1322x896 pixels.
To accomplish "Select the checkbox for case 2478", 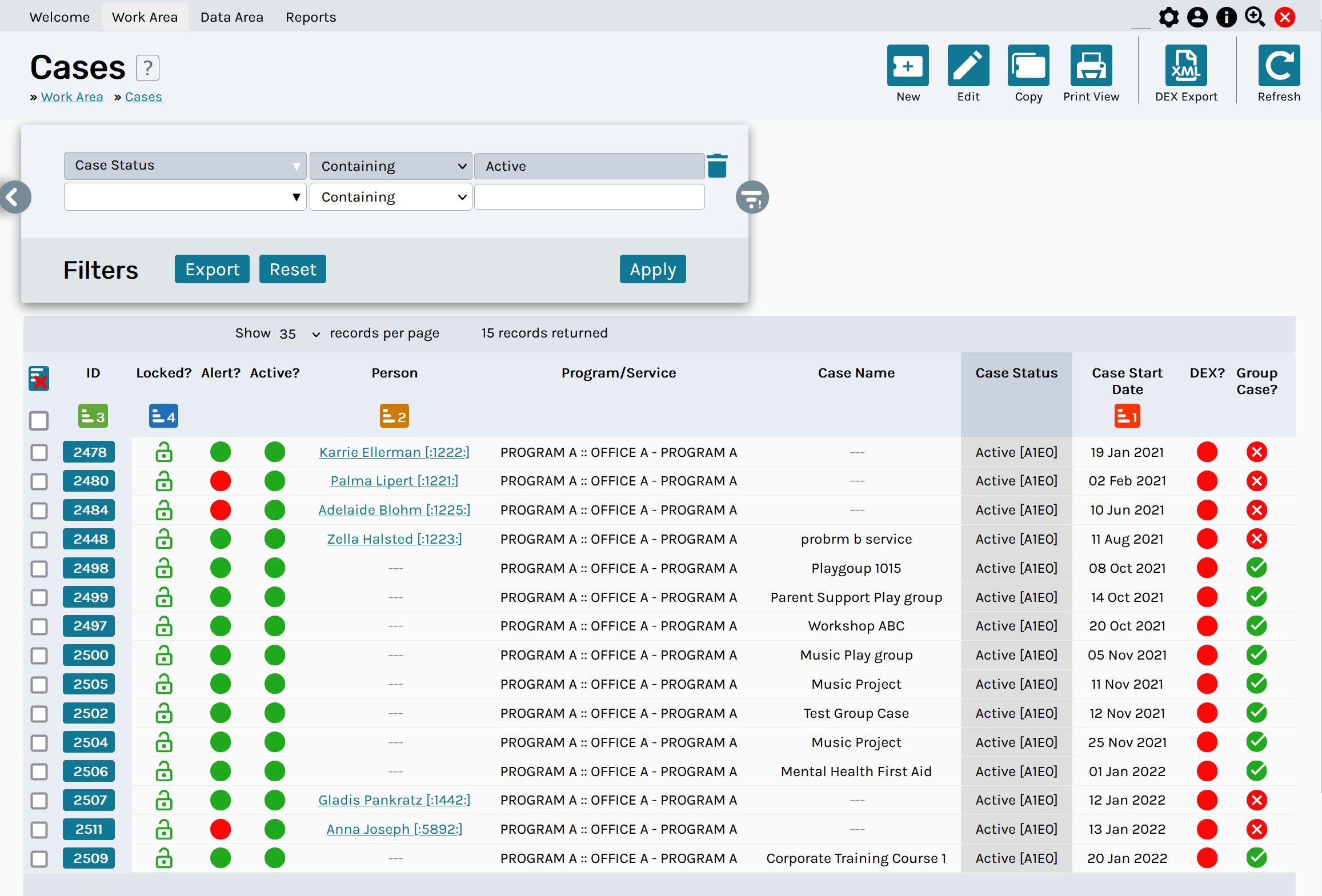I will 39,452.
